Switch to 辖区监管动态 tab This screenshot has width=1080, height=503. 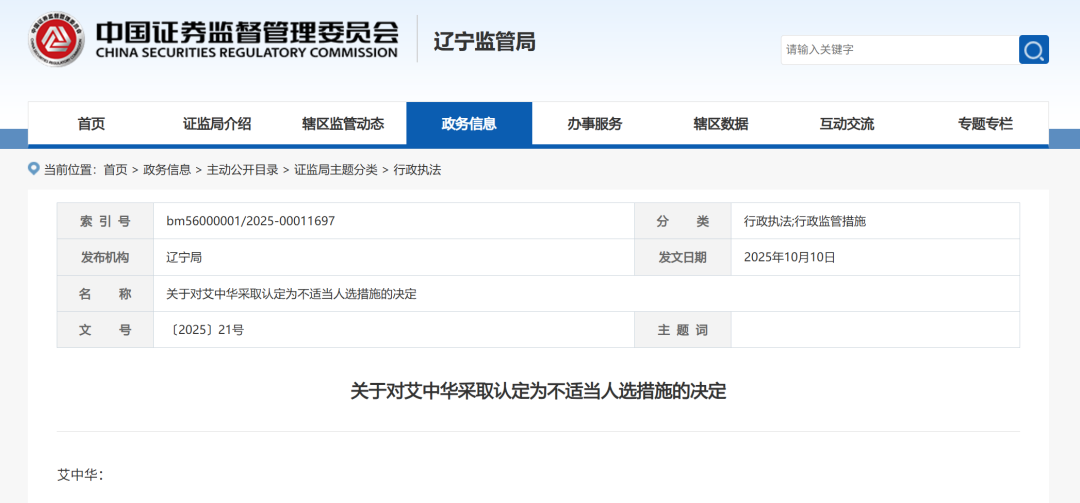(343, 124)
